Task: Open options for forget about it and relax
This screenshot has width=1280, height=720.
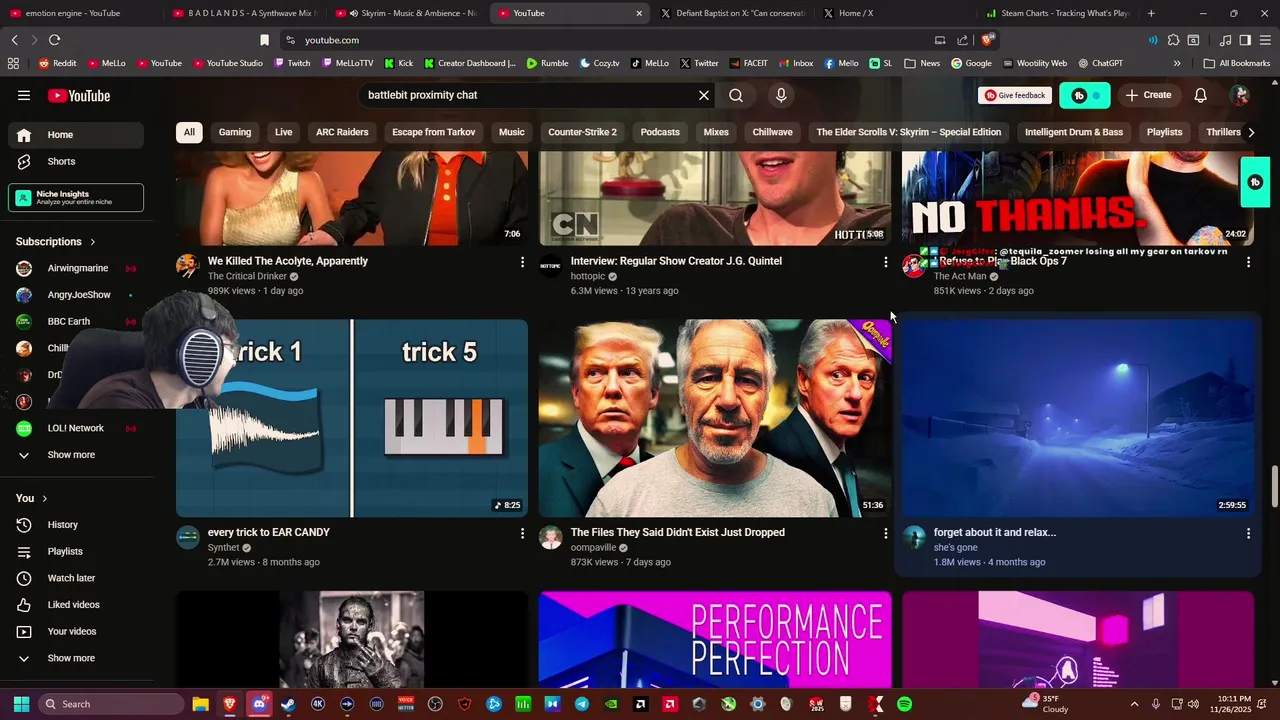Action: pos(1248,534)
